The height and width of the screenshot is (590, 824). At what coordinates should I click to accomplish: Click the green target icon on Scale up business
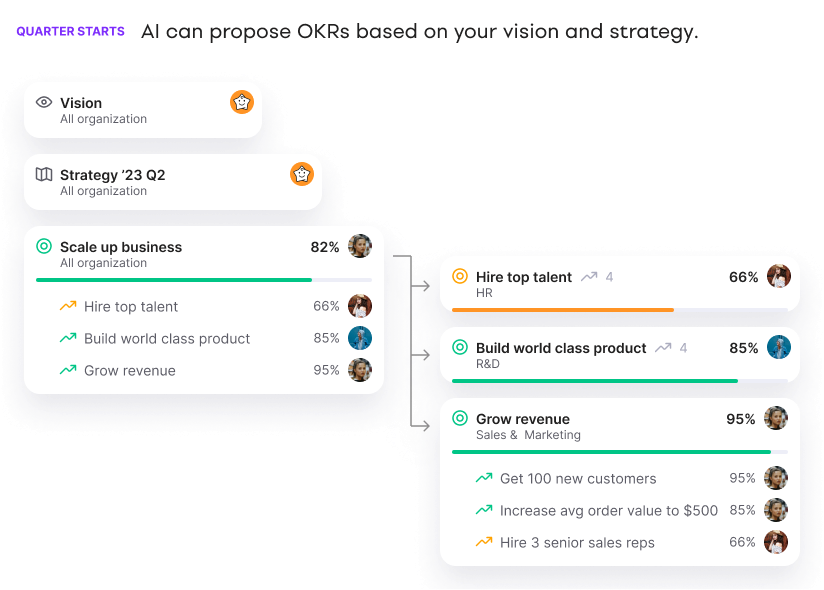pyautogui.click(x=44, y=246)
